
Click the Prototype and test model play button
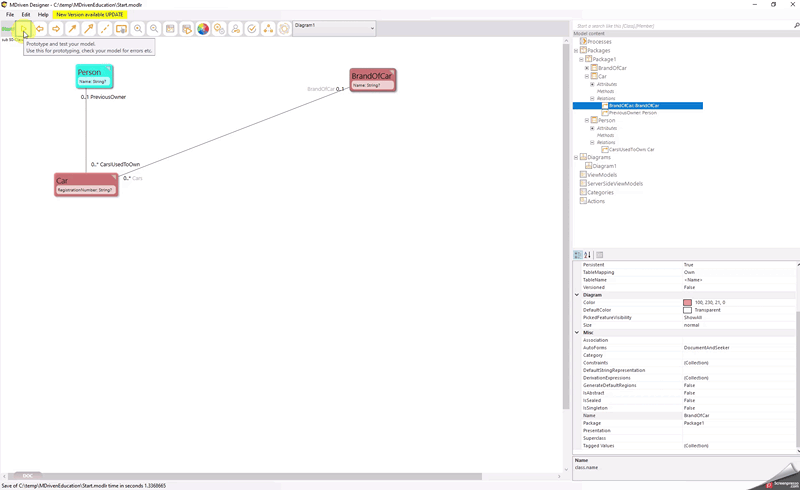click(23, 29)
